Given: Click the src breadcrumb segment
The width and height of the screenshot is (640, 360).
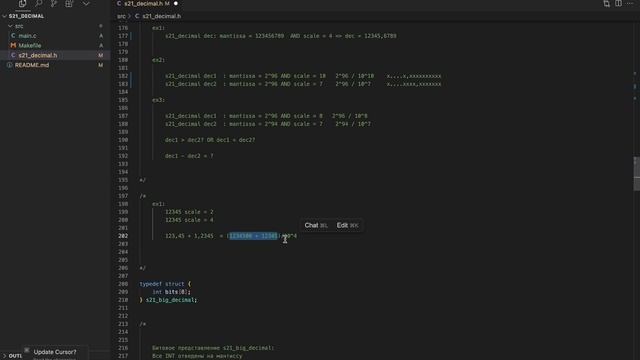Looking at the screenshot, I should pyautogui.click(x=121, y=16).
